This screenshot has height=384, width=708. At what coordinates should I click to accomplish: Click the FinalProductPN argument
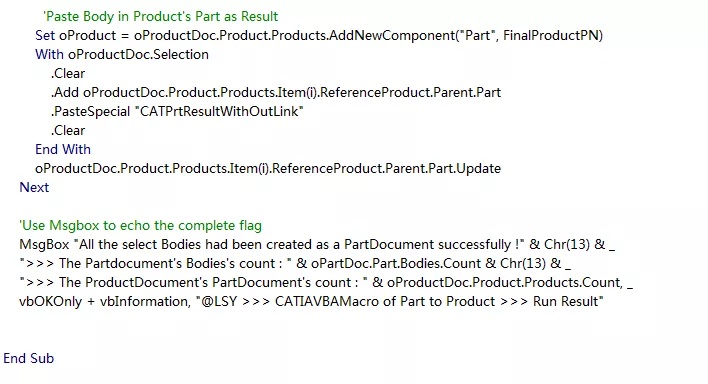pos(551,35)
